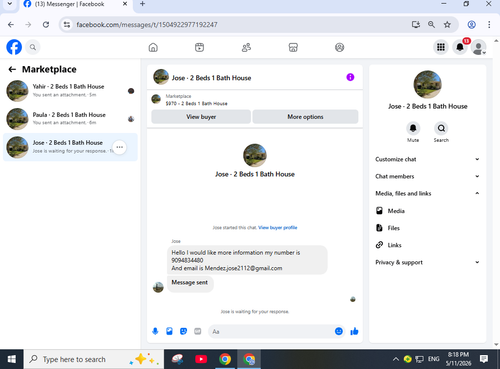Click the View buyer button
Image resolution: width=500 pixels, height=369 pixels.
(x=201, y=117)
